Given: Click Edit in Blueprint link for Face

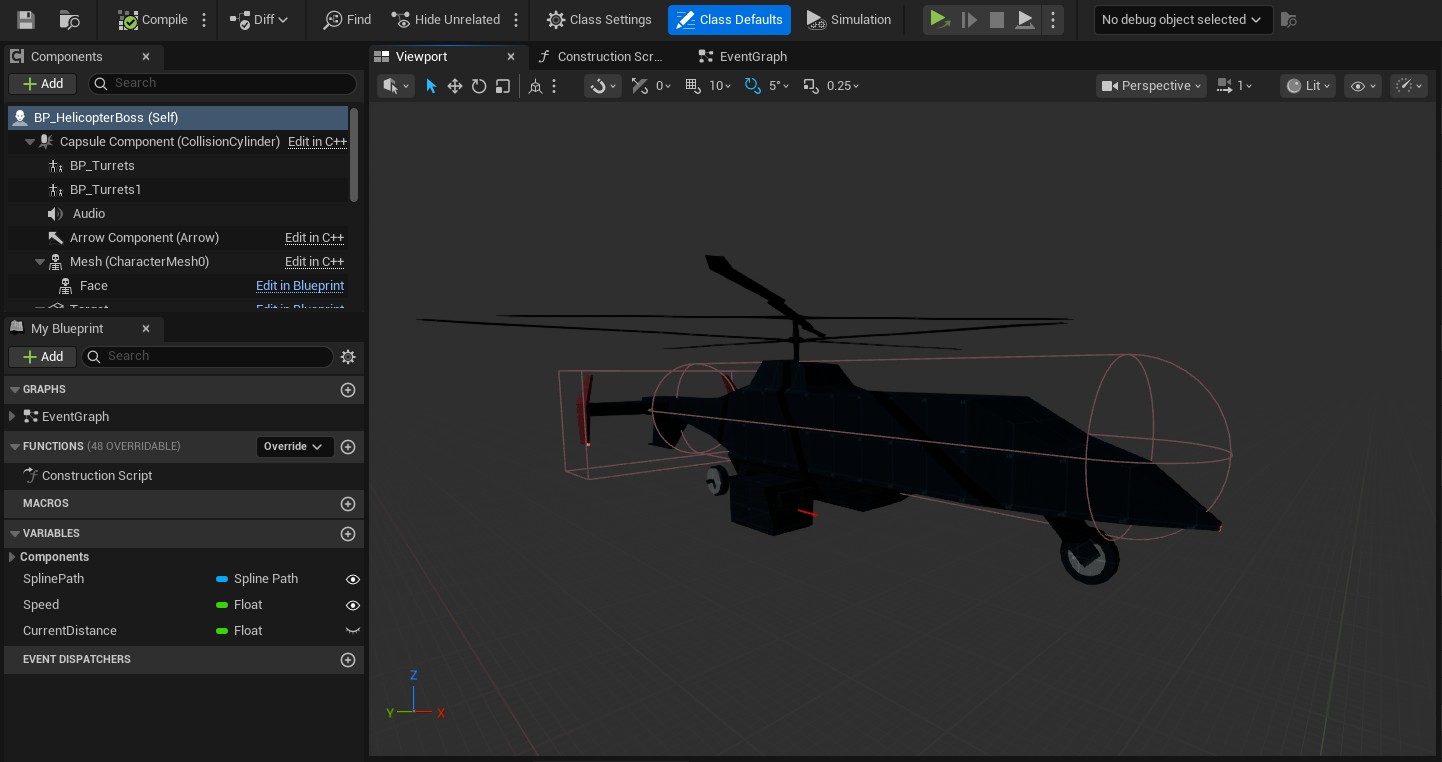Looking at the screenshot, I should [300, 286].
